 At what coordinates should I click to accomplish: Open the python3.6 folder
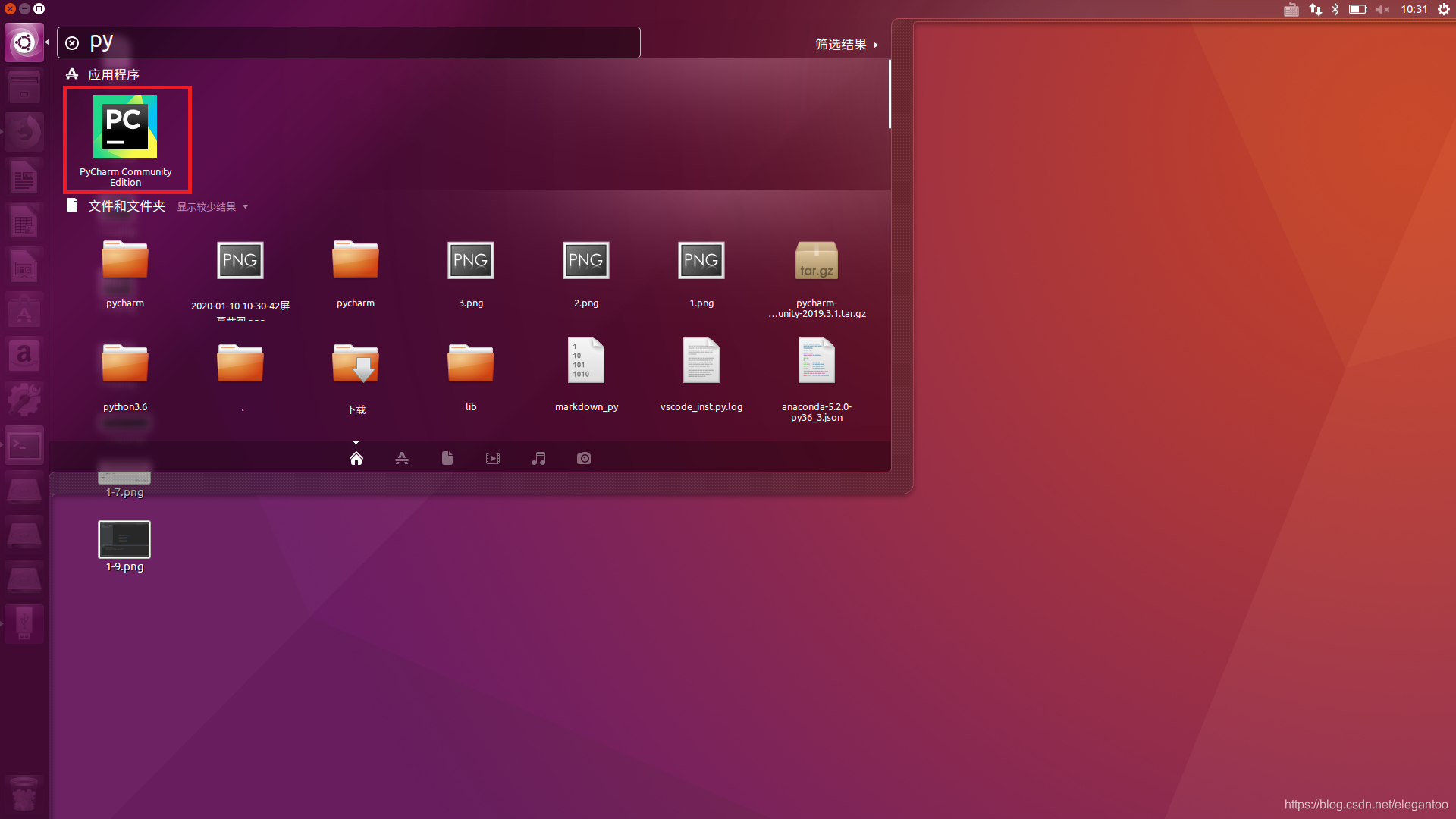click(125, 377)
